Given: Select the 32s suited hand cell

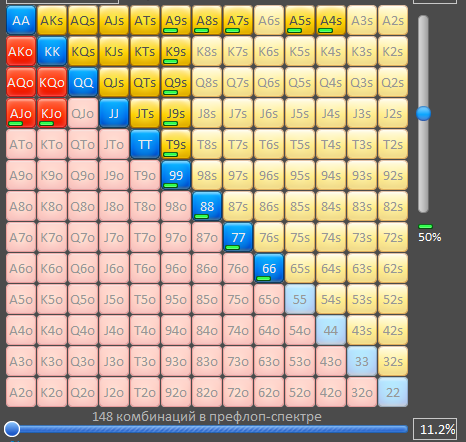Looking at the screenshot, I should (393, 361).
